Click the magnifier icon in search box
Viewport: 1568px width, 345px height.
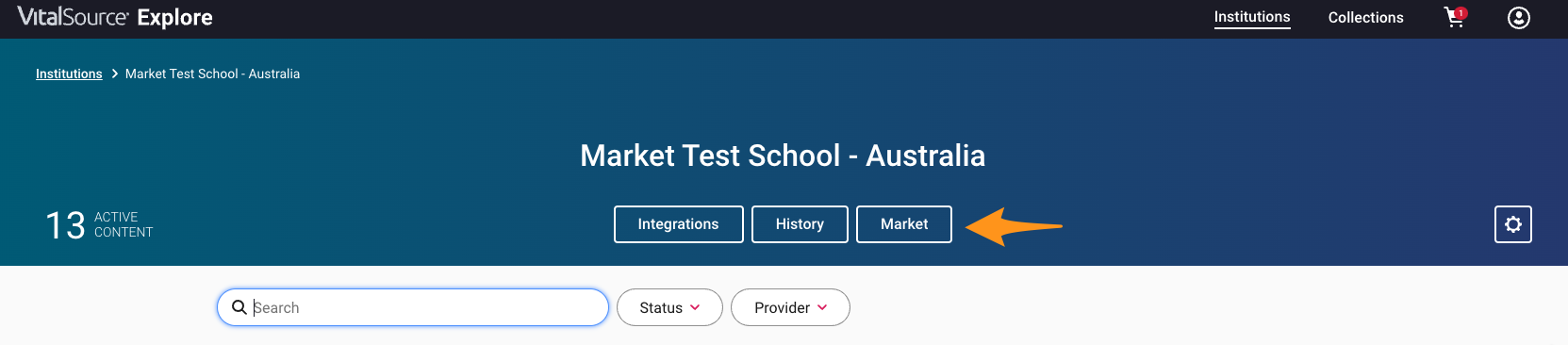tap(239, 307)
